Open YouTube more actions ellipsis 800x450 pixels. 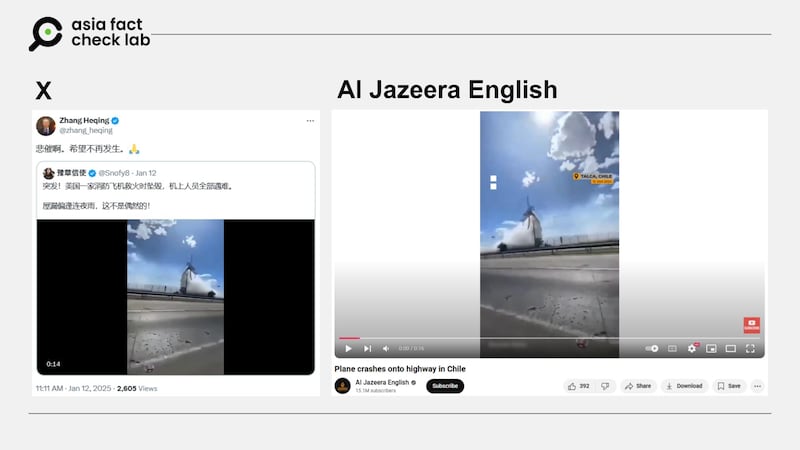[758, 386]
